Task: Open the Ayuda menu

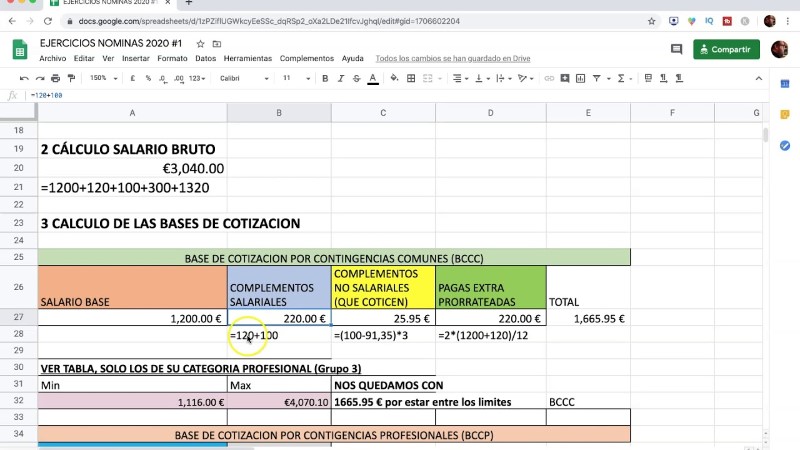Action: 353,59
